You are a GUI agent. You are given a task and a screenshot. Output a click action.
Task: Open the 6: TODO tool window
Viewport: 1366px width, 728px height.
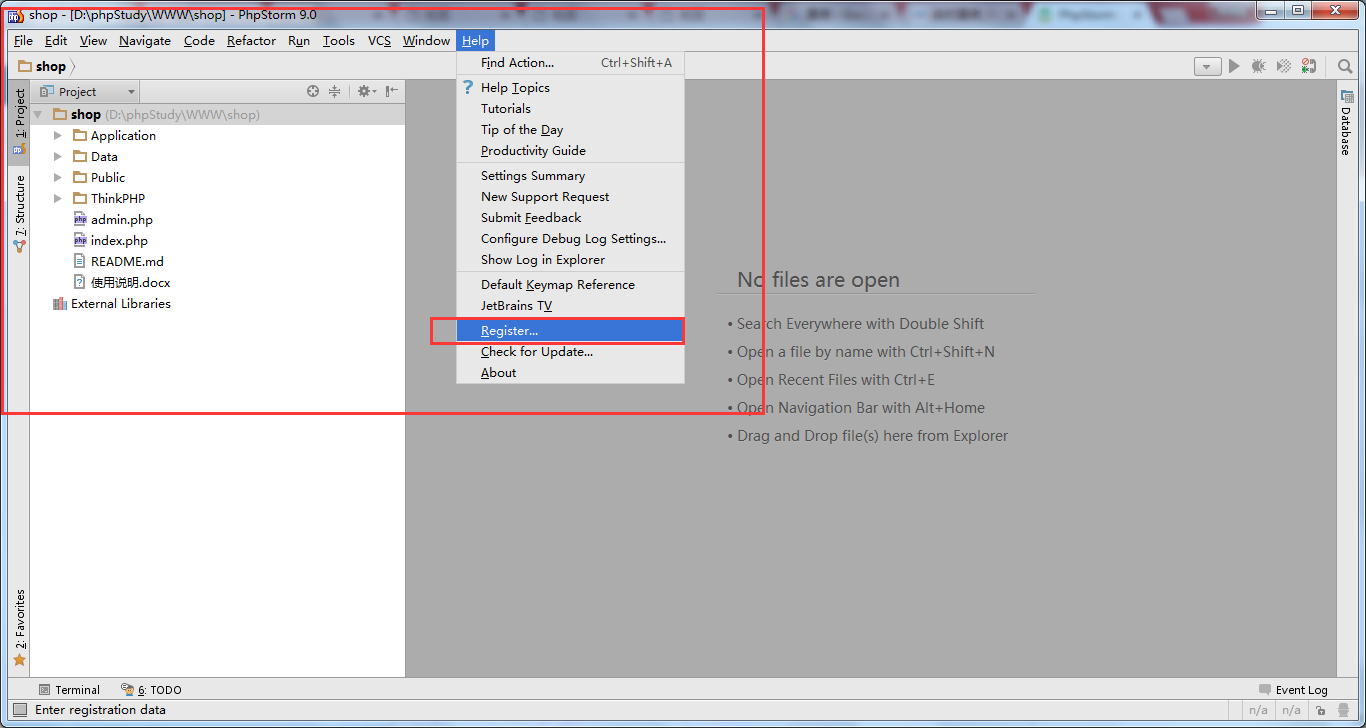[x=151, y=689]
